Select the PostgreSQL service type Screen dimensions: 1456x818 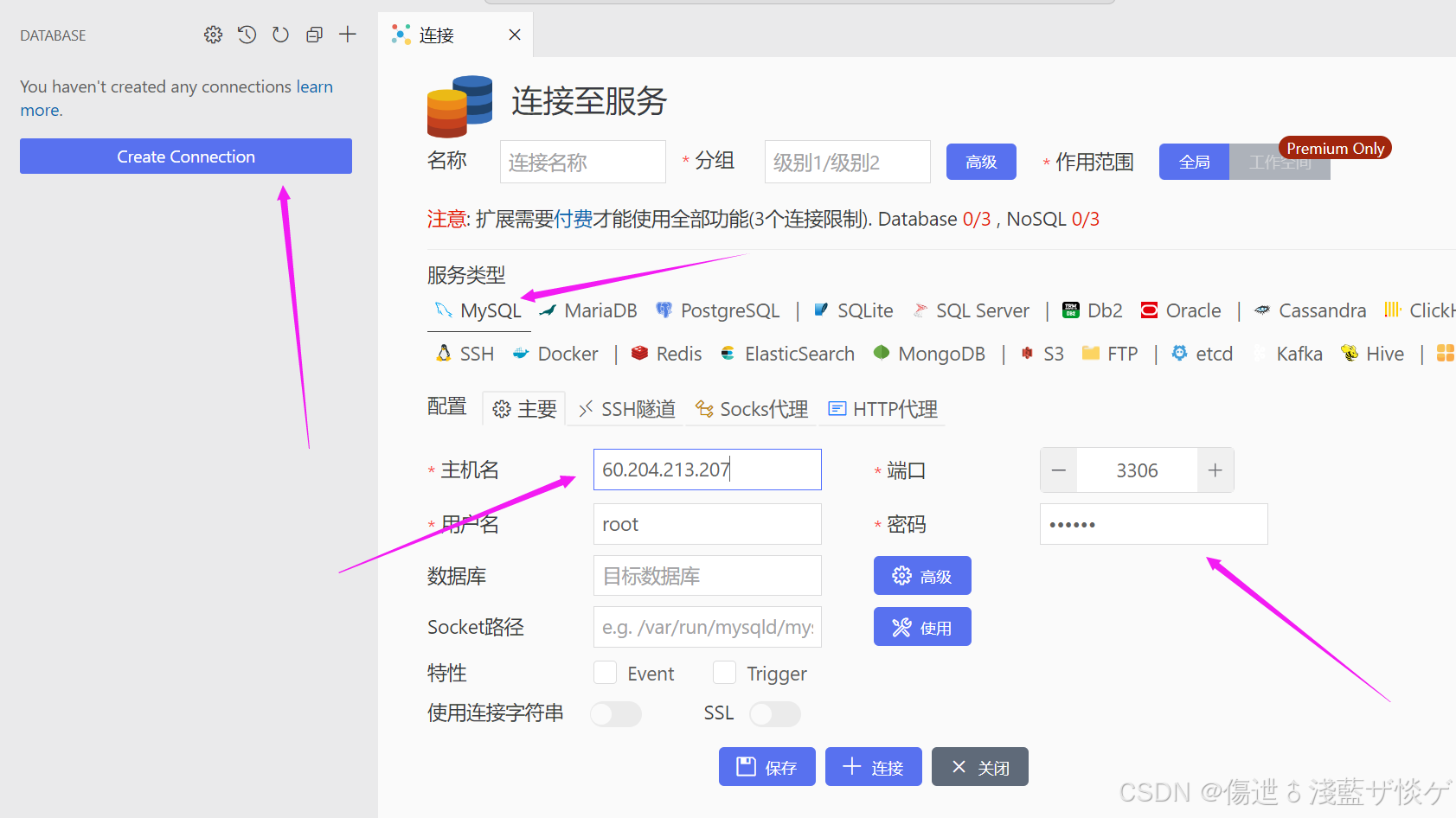coord(718,310)
